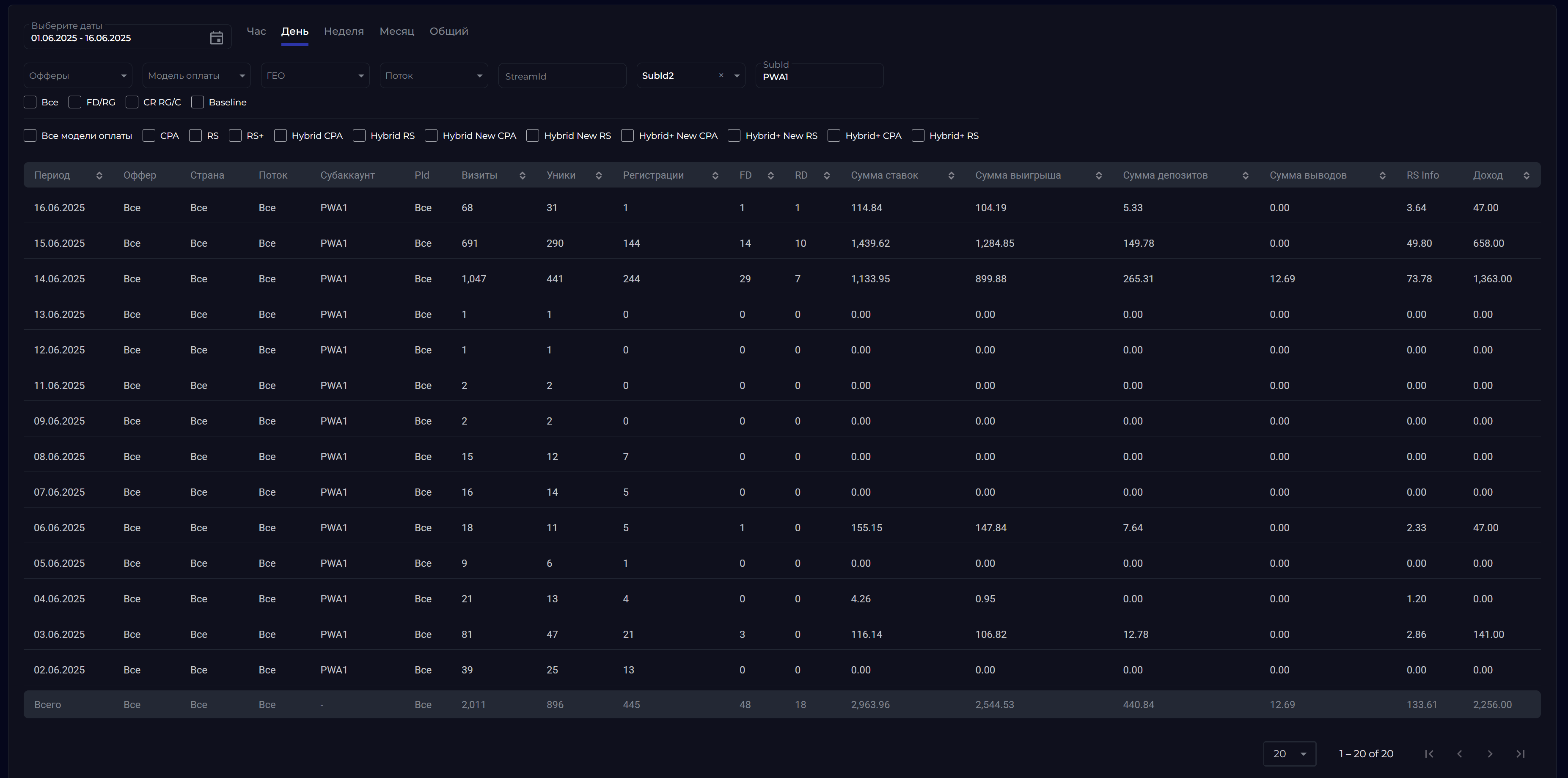1568x778 pixels.
Task: Click the Всего totals row label
Action: (x=47, y=705)
